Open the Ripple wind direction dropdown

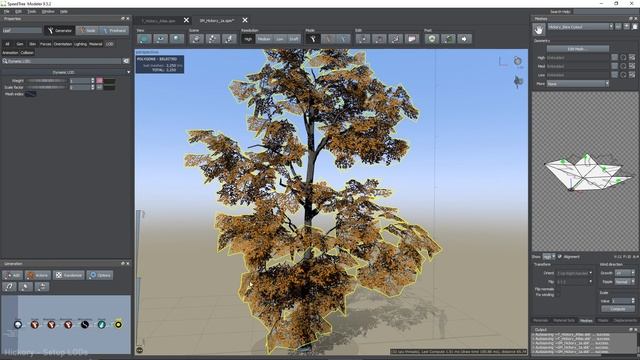coord(625,282)
